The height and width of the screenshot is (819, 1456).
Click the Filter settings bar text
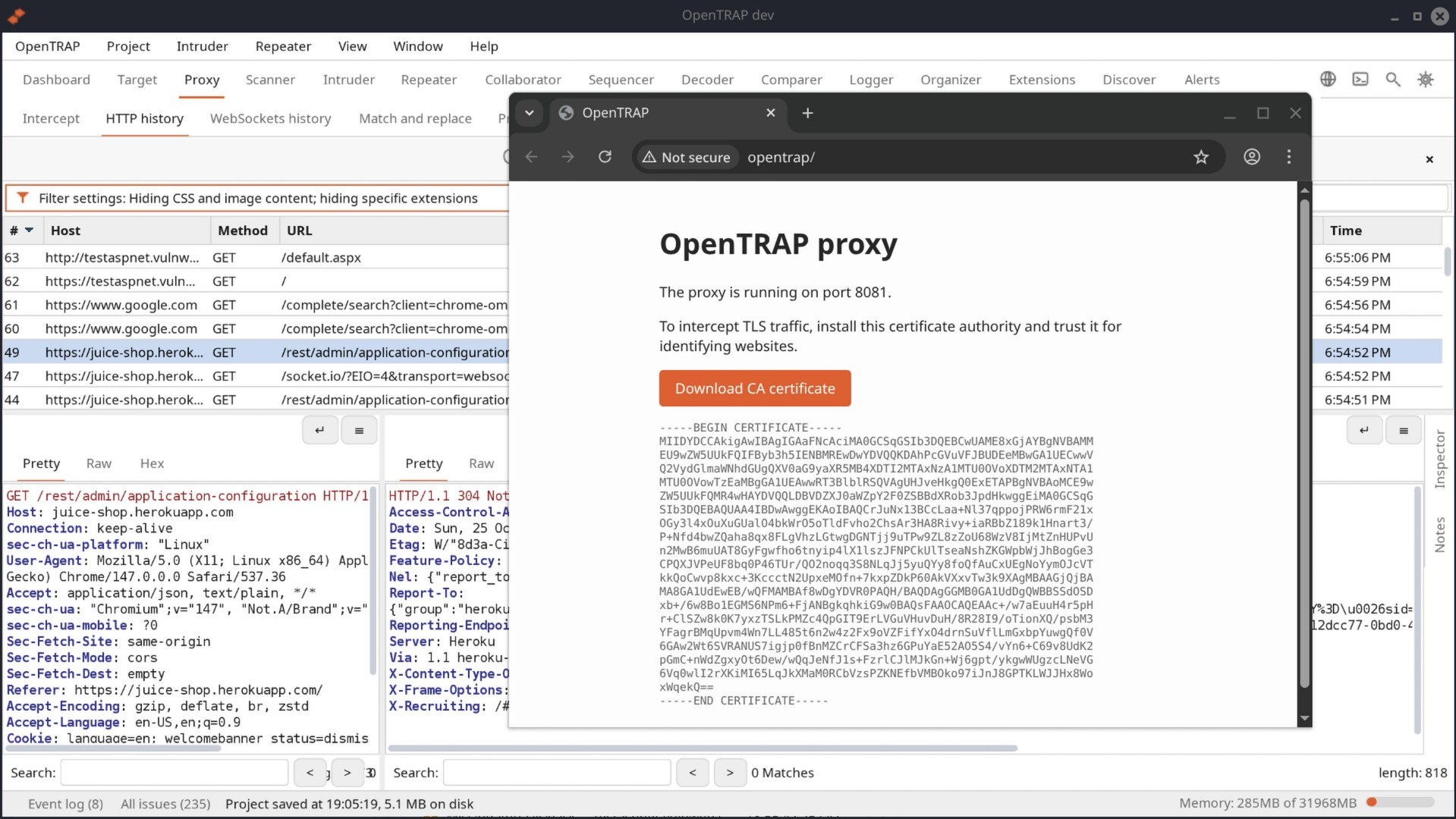coord(258,198)
